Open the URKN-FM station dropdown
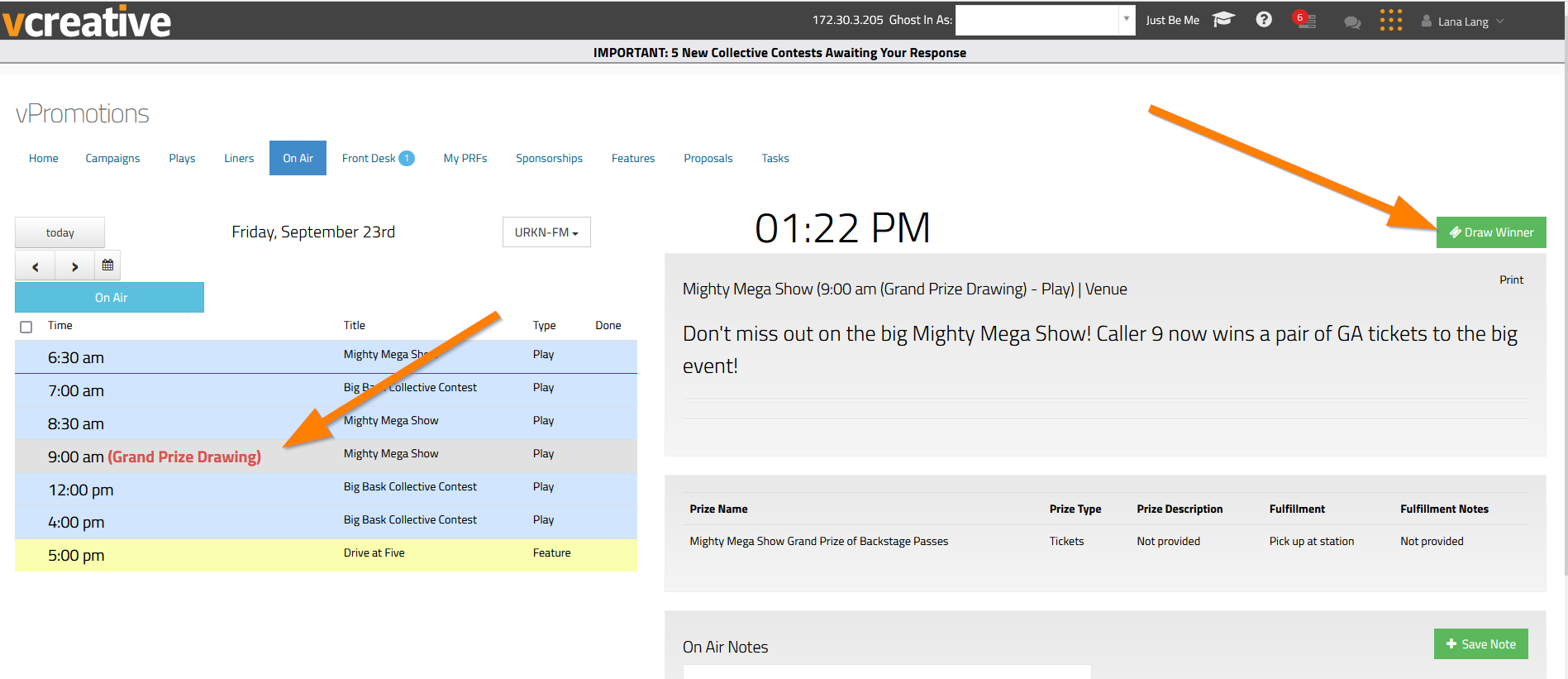1568x679 pixels. pos(546,232)
